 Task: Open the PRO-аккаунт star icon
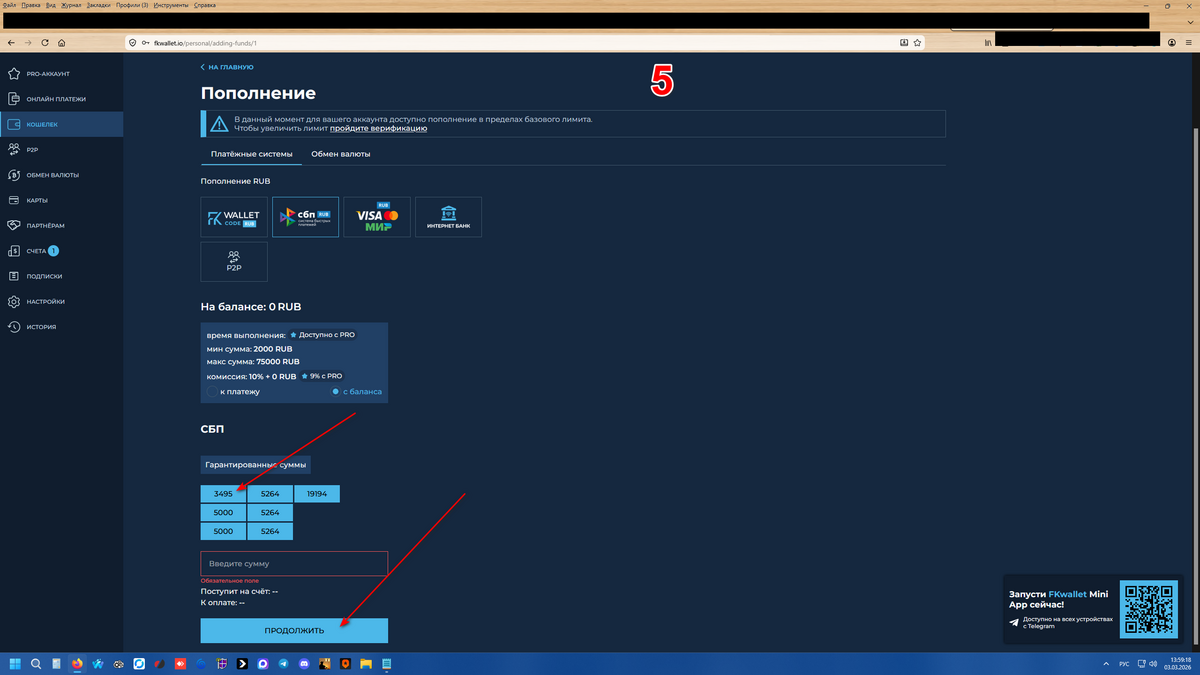[x=14, y=74]
